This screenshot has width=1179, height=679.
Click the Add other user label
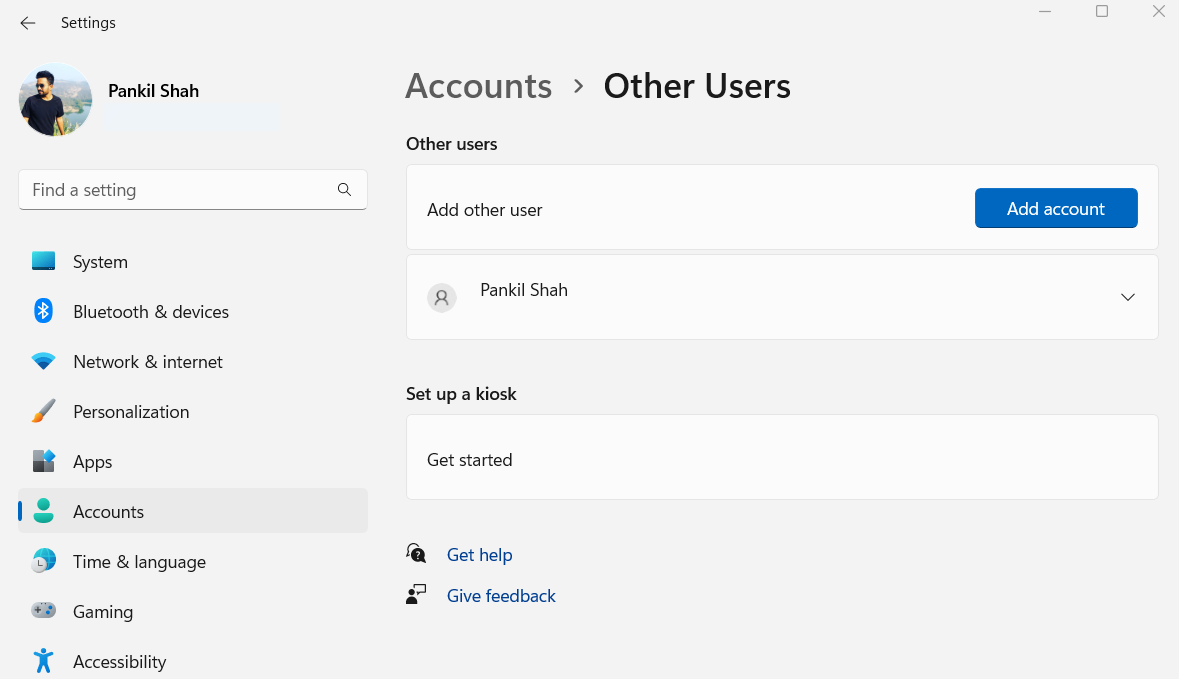(484, 210)
